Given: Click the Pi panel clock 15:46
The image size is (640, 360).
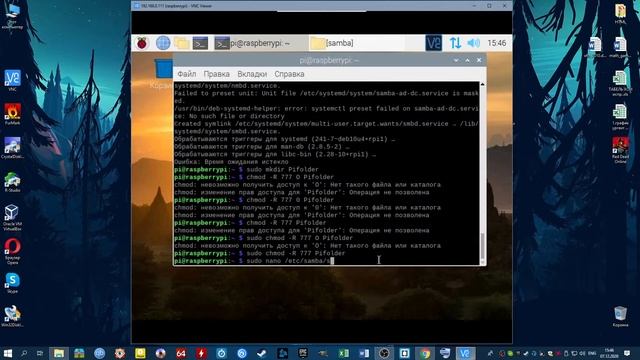Looking at the screenshot, I should pos(497,43).
